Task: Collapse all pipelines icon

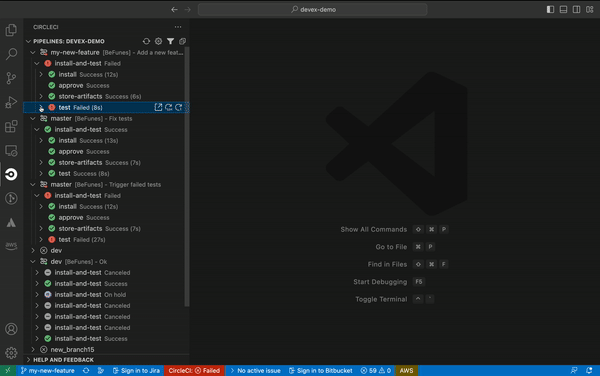Action: click(183, 41)
